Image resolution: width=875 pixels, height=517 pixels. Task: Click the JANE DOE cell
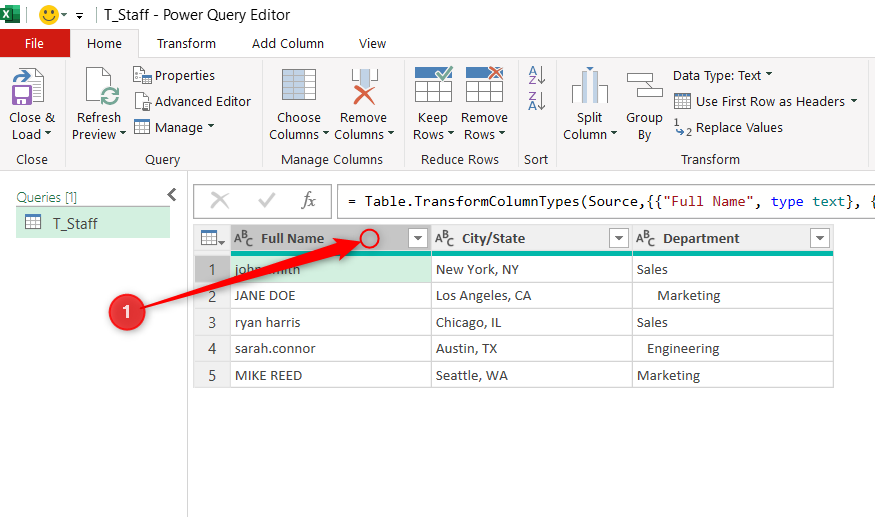point(331,296)
